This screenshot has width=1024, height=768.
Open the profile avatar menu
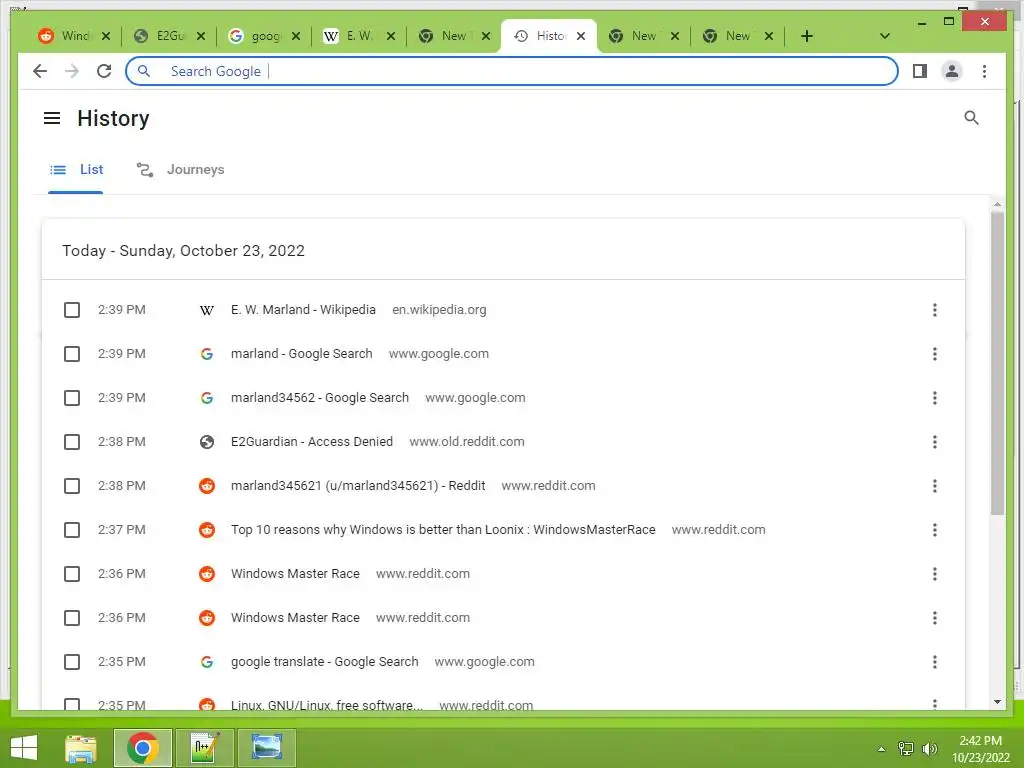[952, 71]
